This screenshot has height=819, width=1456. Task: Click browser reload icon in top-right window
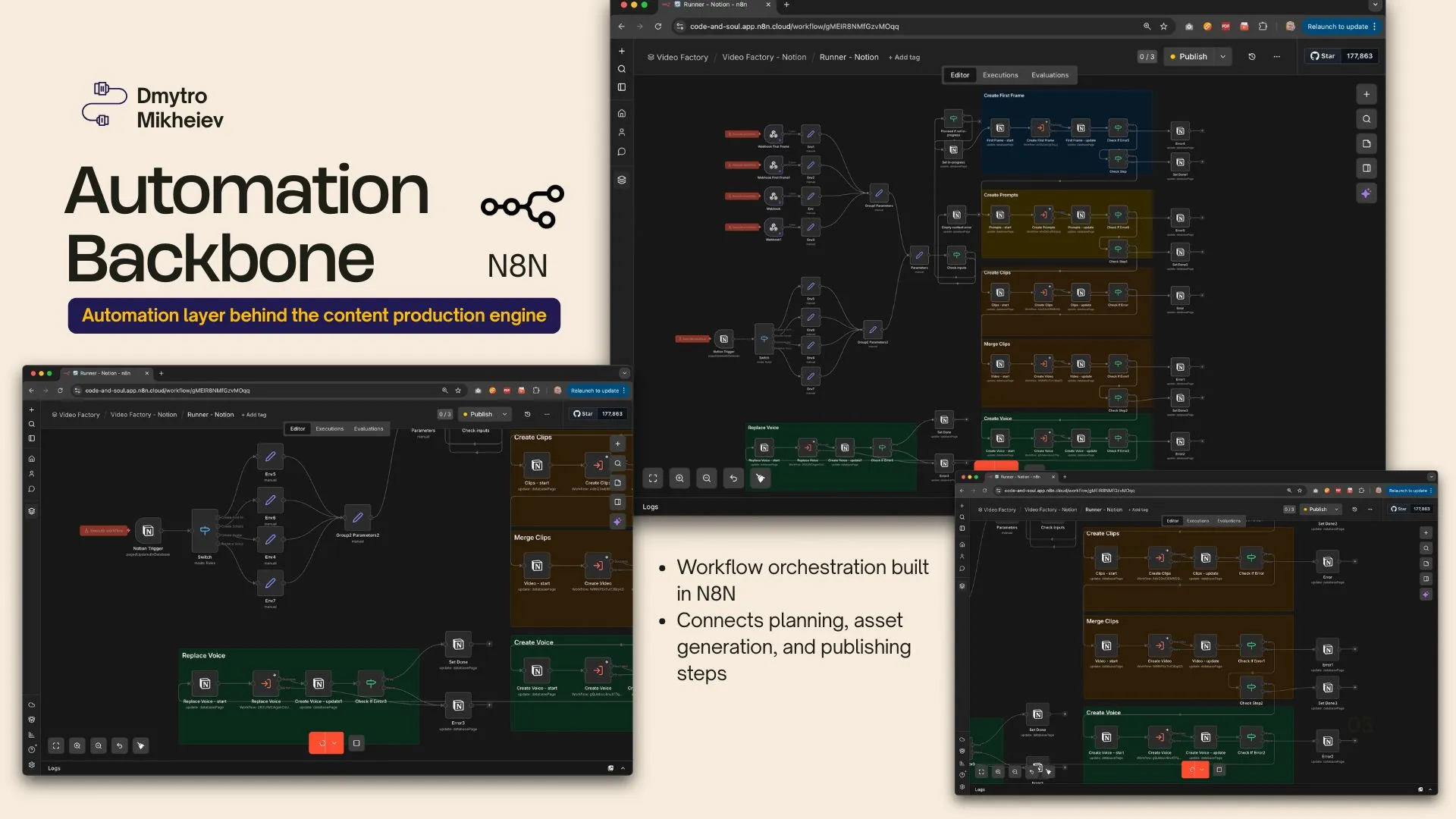658,27
